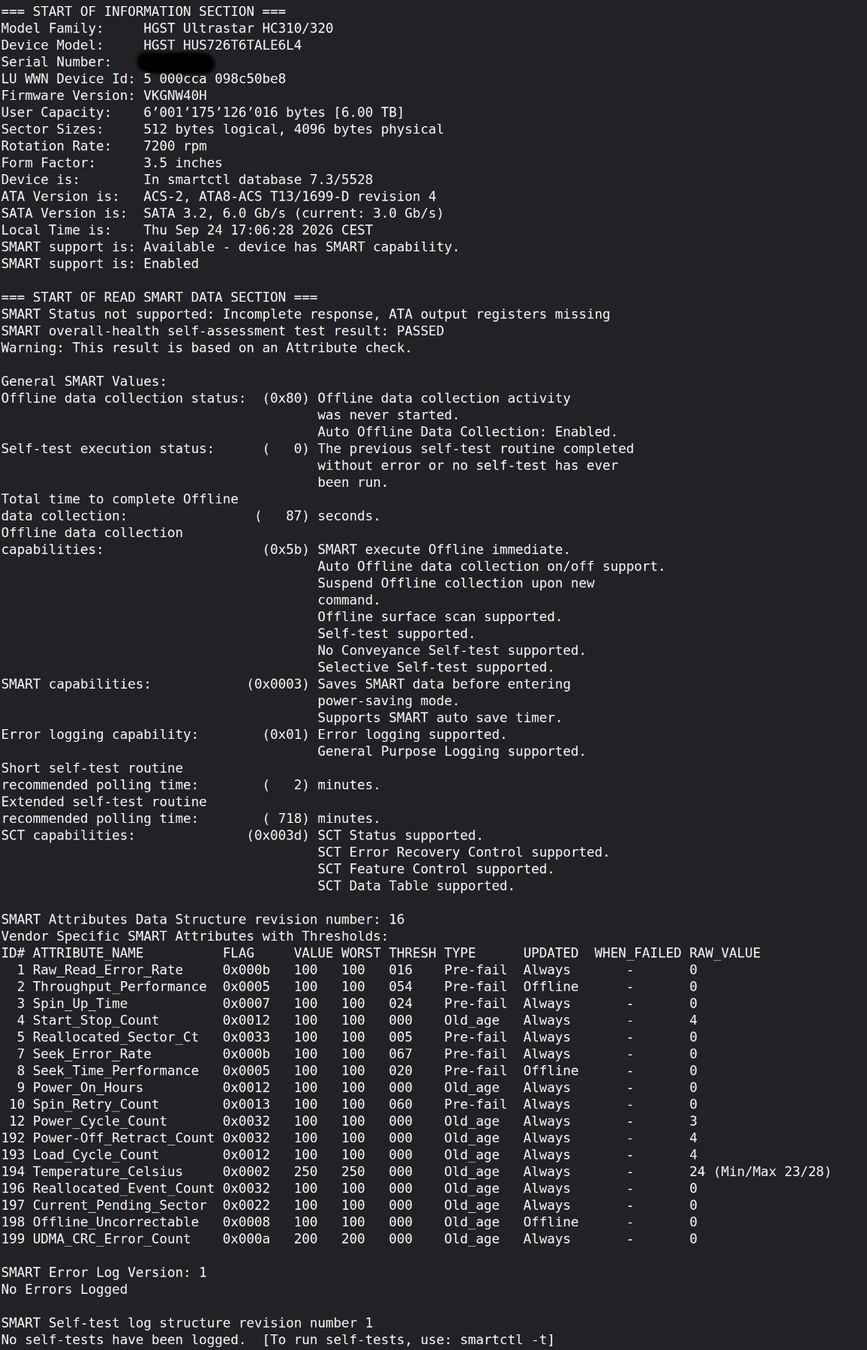Click the 'THRESH' column header
The image size is (867, 1350).
[412, 953]
